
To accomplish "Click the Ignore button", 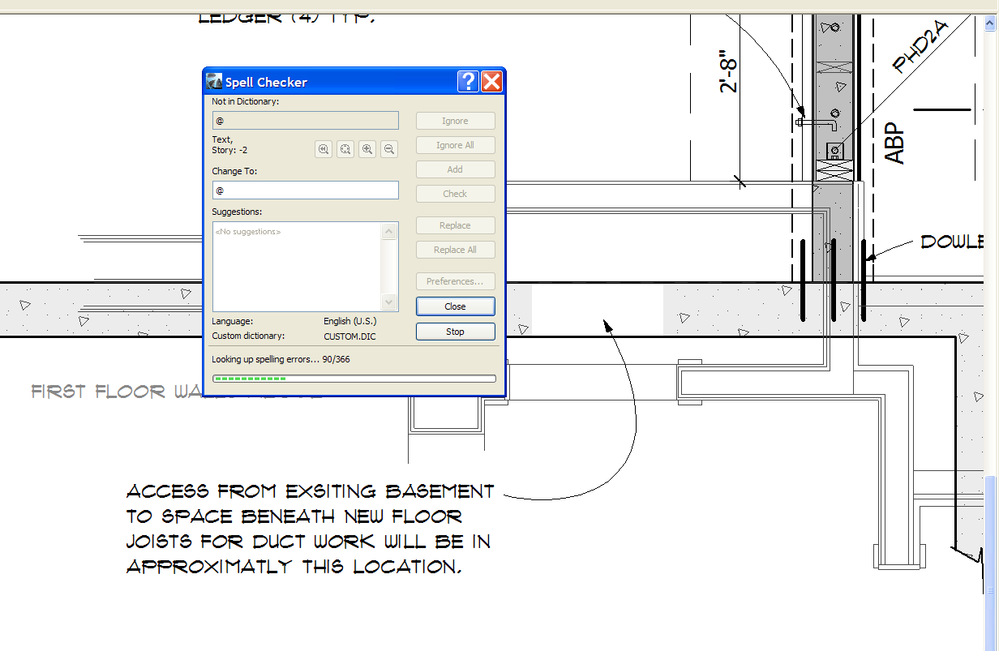I will (455, 121).
